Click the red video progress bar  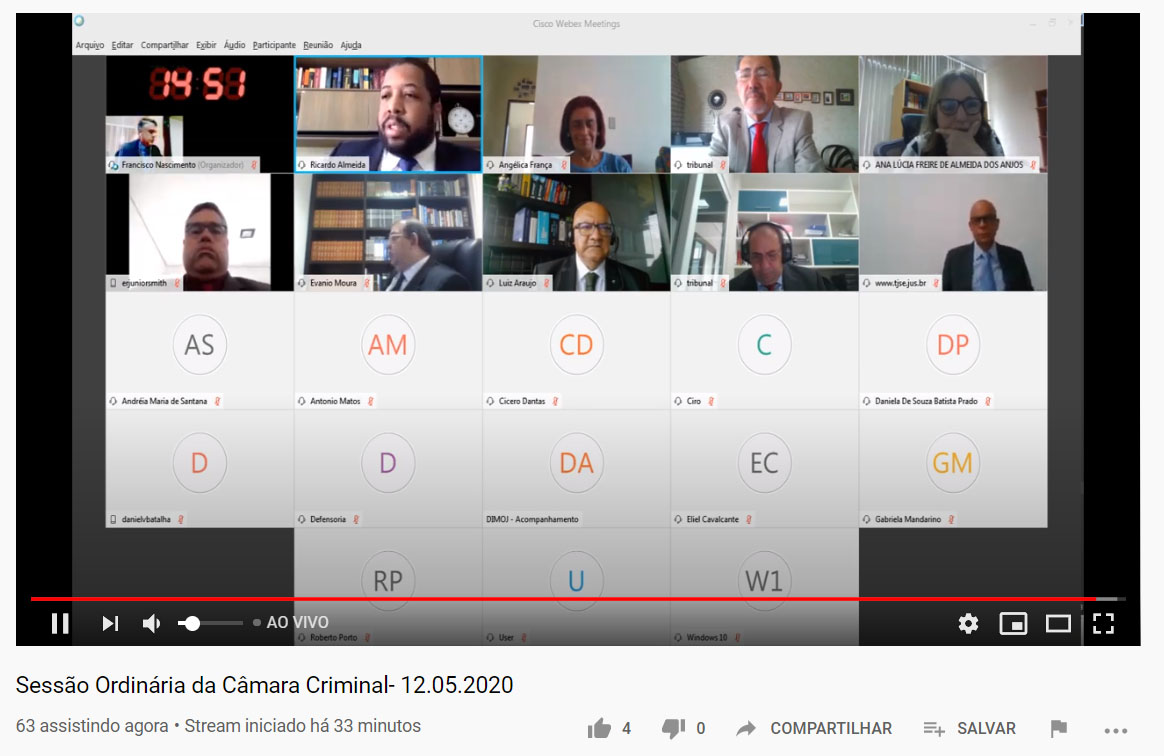[x=560, y=599]
